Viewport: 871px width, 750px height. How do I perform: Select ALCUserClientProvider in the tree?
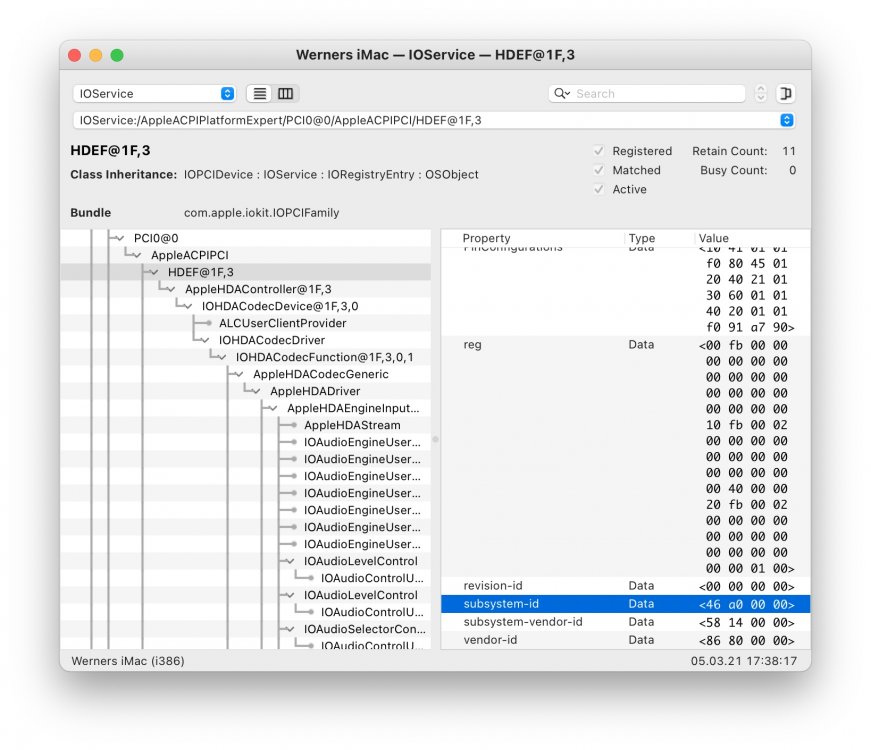(x=282, y=323)
